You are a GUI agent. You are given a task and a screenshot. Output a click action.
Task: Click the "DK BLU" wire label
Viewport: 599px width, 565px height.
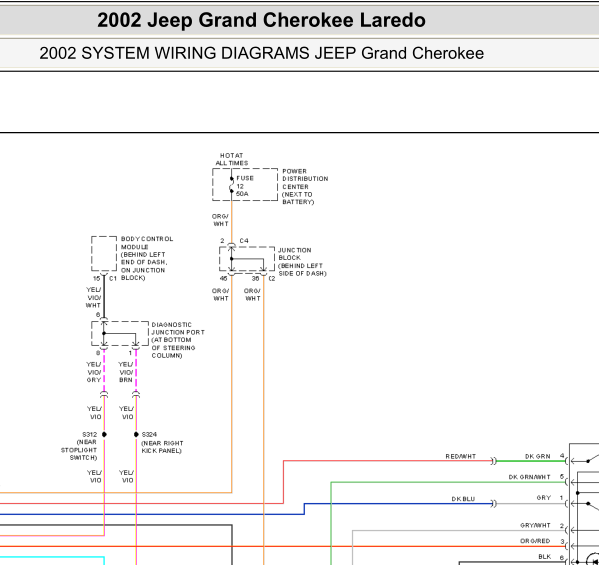(x=463, y=499)
